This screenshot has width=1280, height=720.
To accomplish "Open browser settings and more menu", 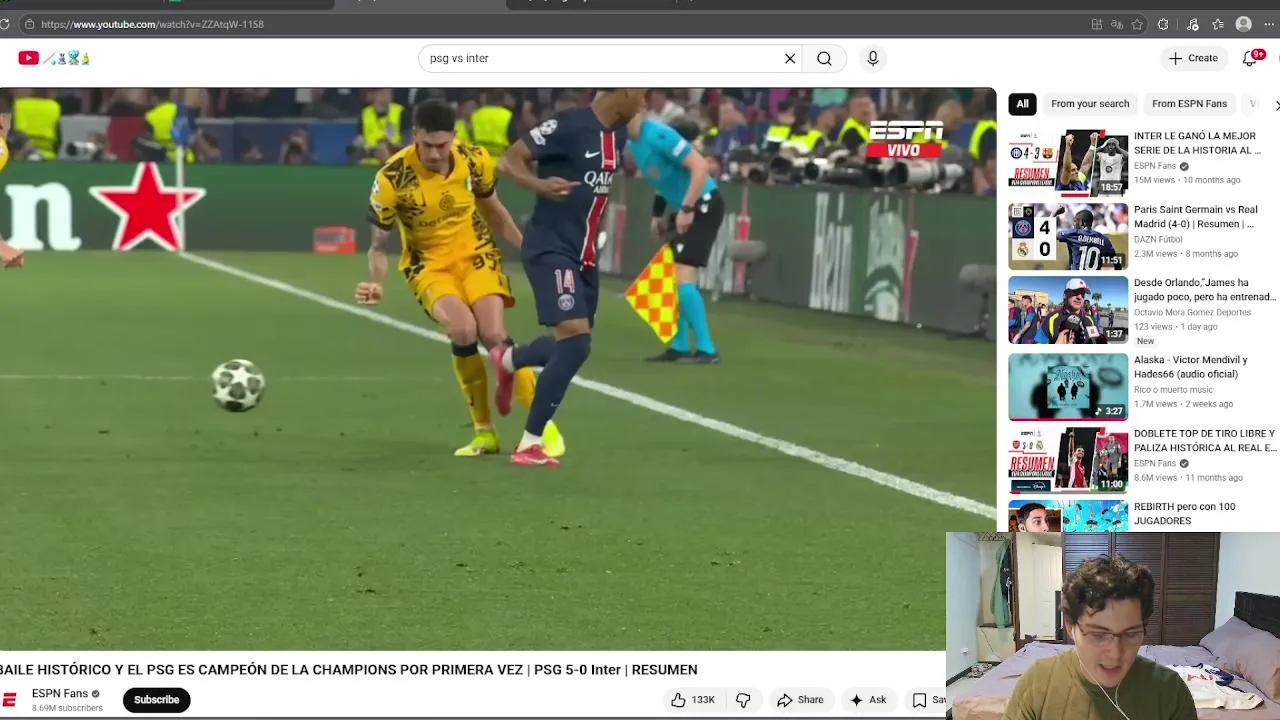I will (1269, 24).
